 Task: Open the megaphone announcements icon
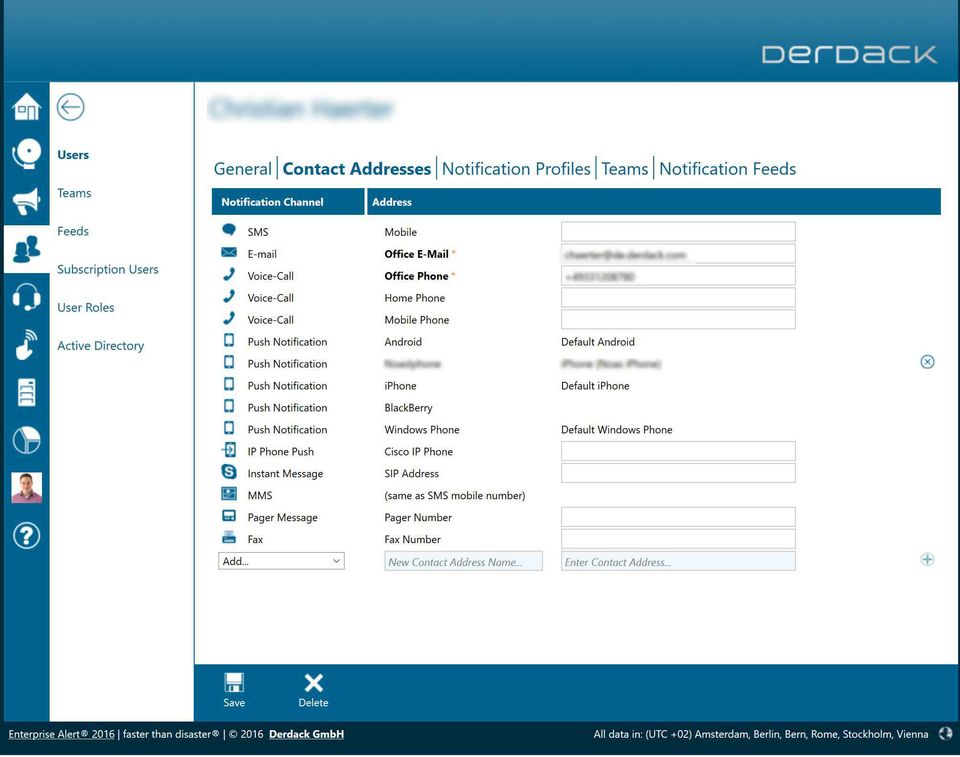26,201
